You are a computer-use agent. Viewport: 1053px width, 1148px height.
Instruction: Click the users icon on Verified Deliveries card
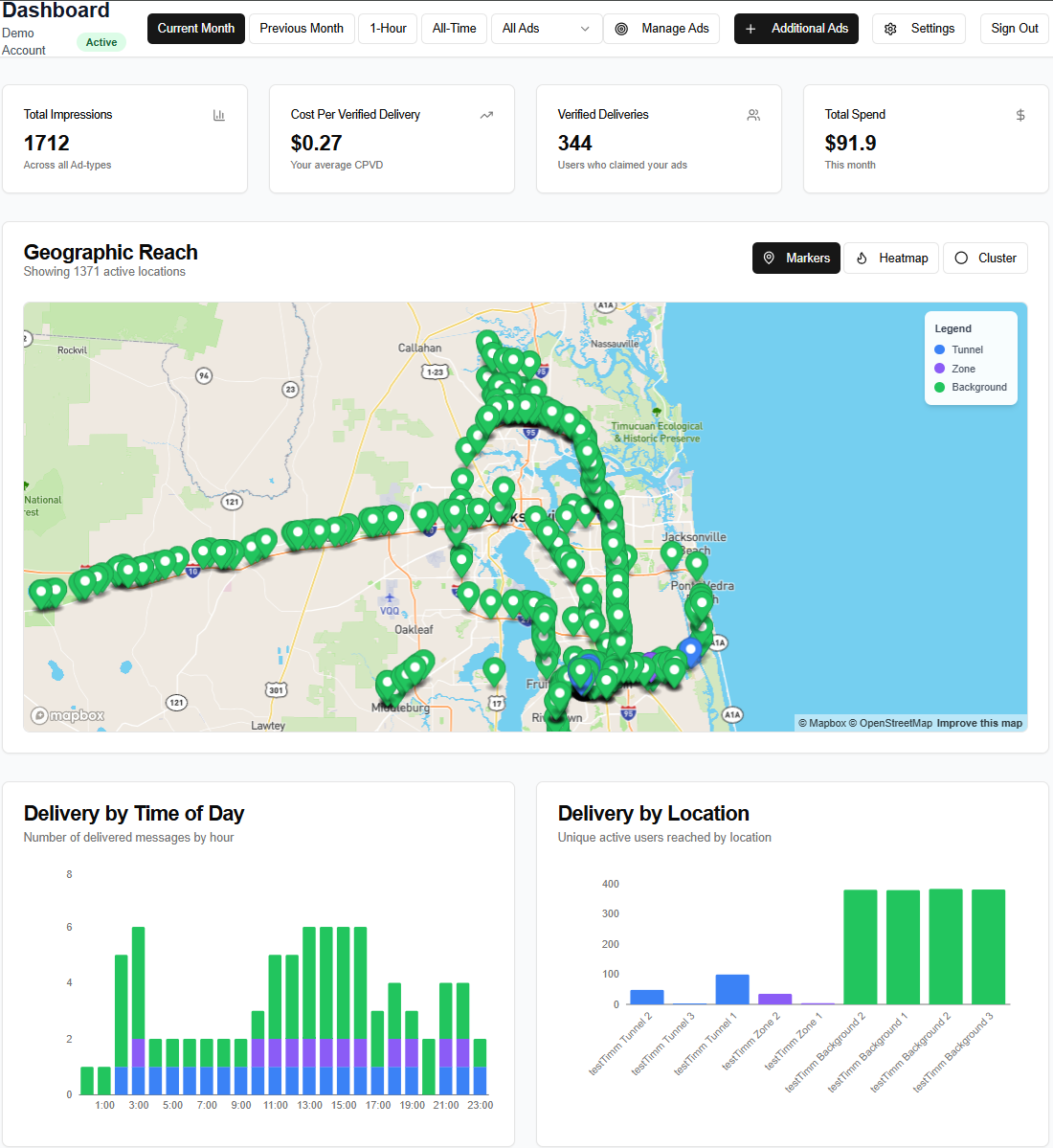[753, 114]
